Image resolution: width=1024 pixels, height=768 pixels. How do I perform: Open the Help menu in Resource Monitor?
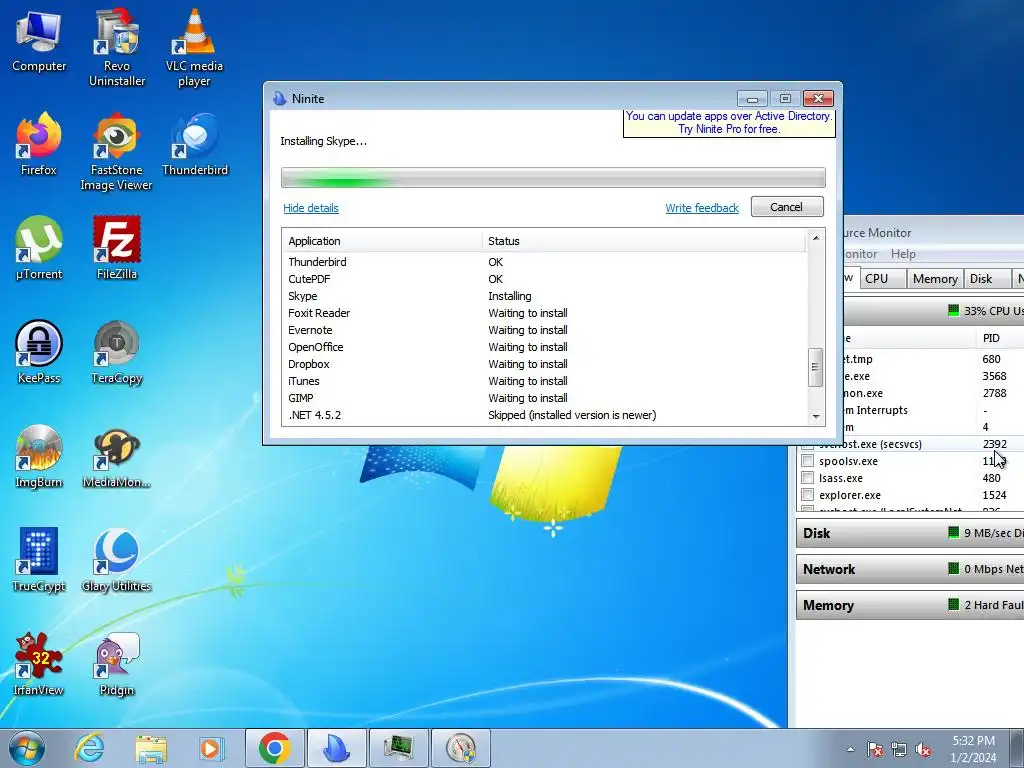903,254
